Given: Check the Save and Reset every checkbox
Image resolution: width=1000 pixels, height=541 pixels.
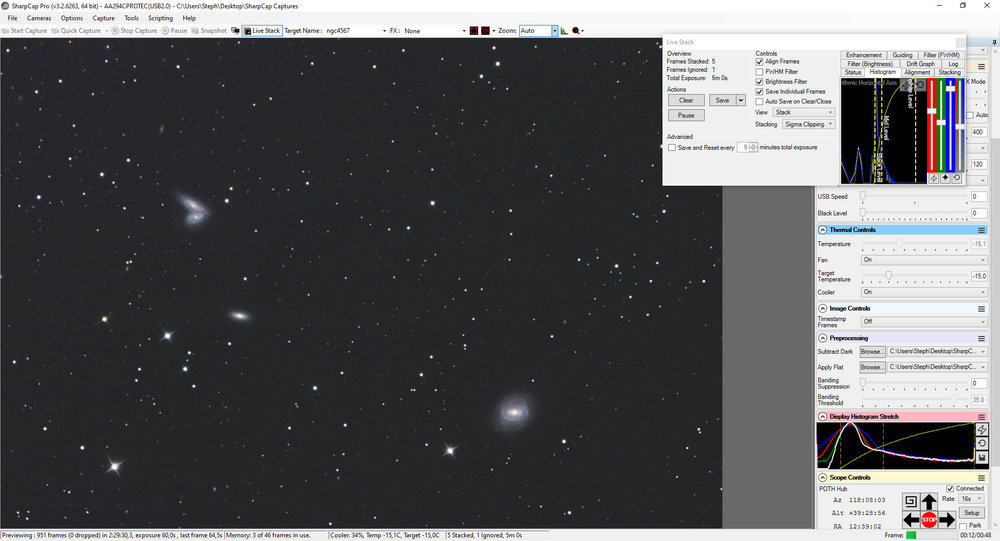Looking at the screenshot, I should point(672,147).
